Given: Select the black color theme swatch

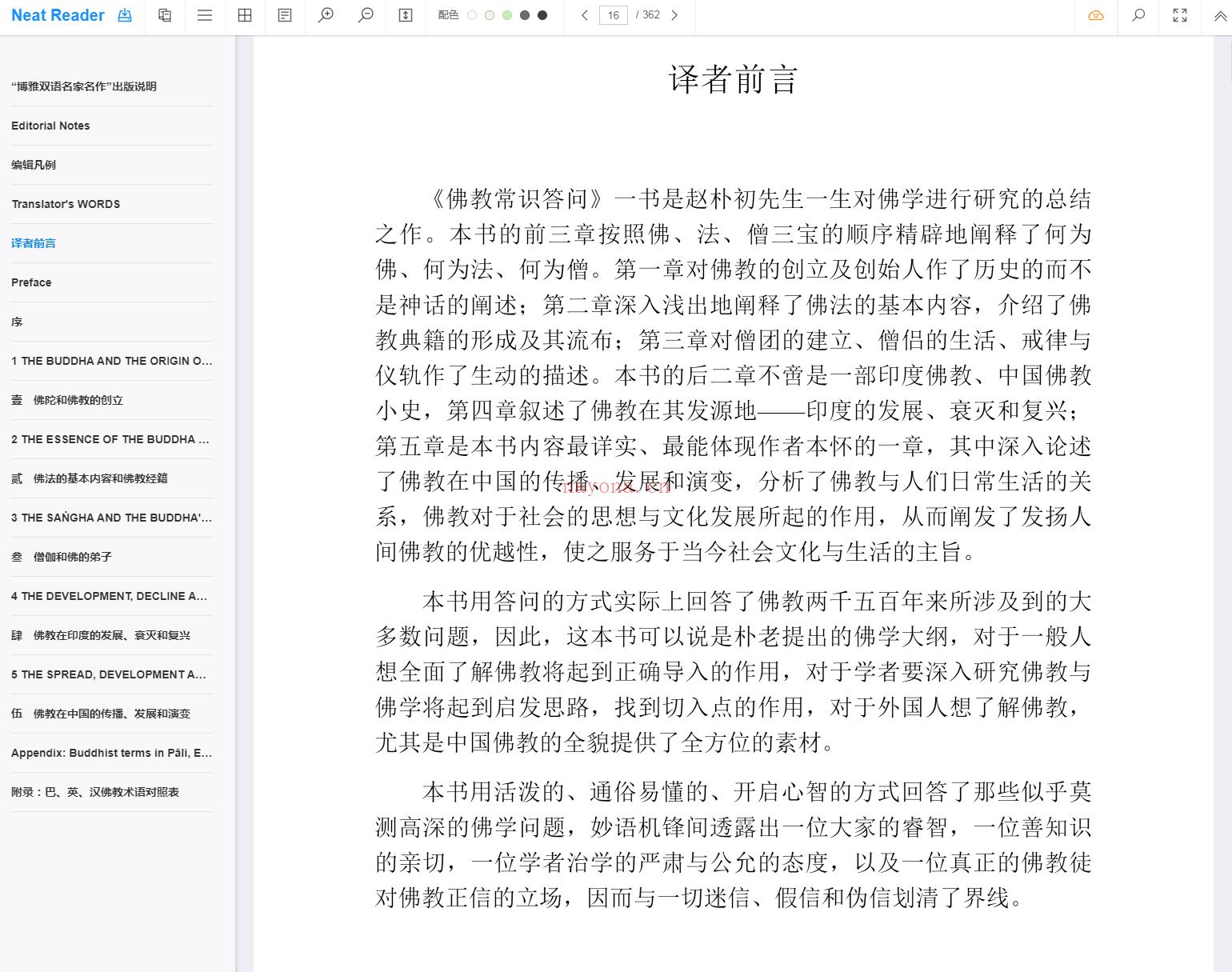Looking at the screenshot, I should pos(542,15).
